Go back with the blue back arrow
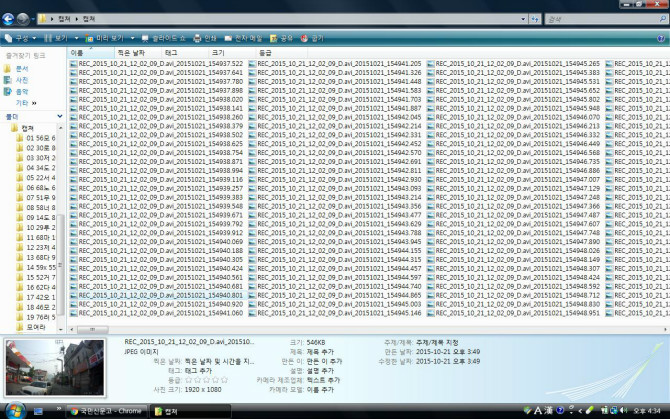The image size is (670, 419). (x=8, y=19)
